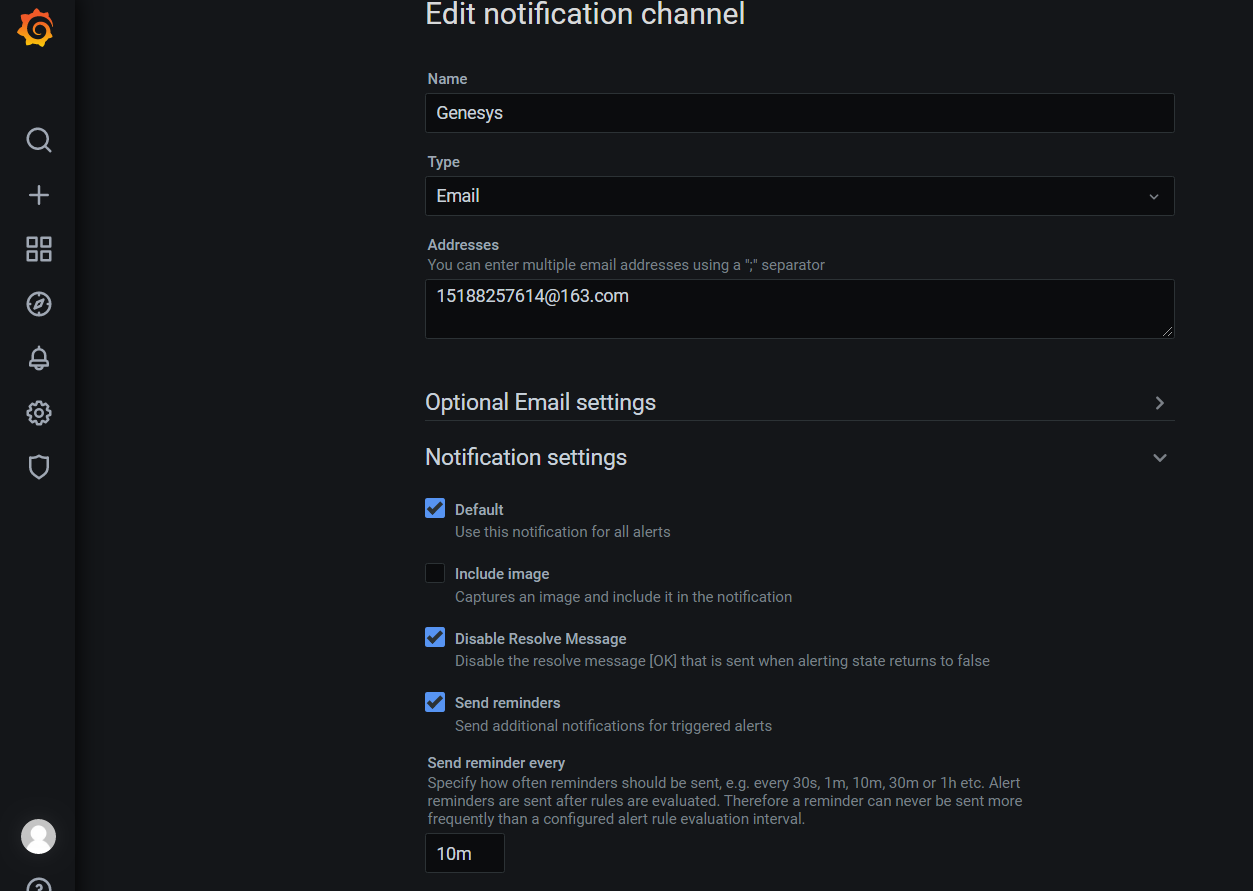Turn off the Send reminders checkbox

[435, 703]
